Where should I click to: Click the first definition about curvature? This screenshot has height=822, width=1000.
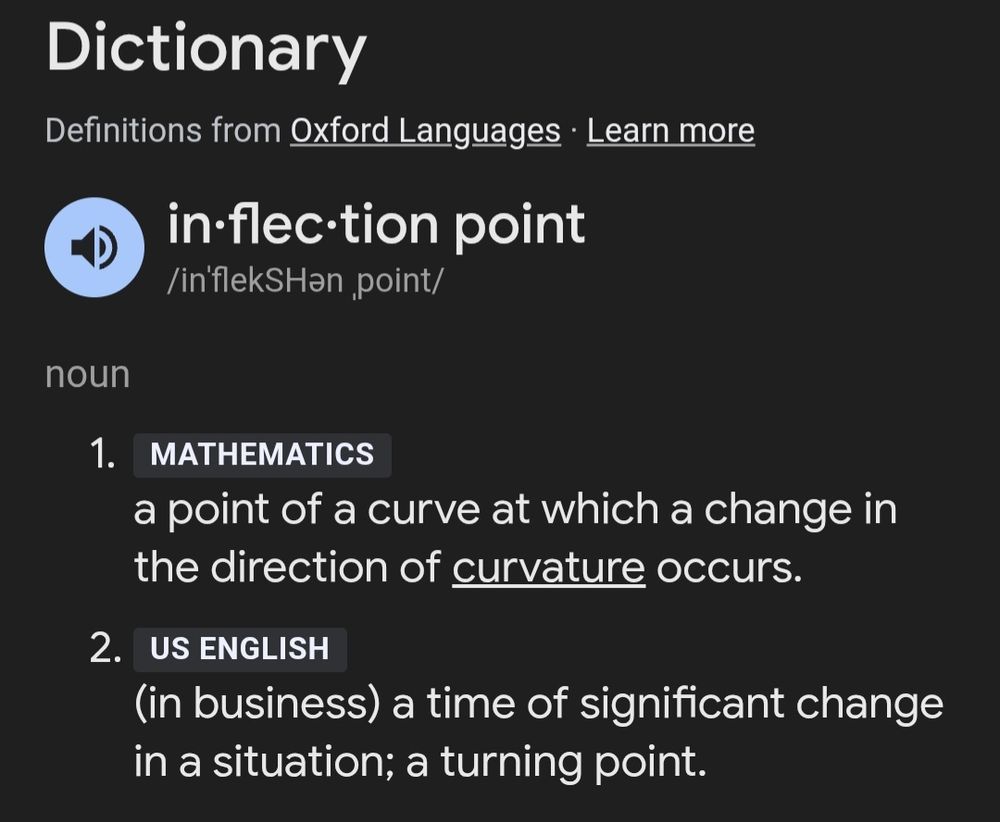point(515,537)
